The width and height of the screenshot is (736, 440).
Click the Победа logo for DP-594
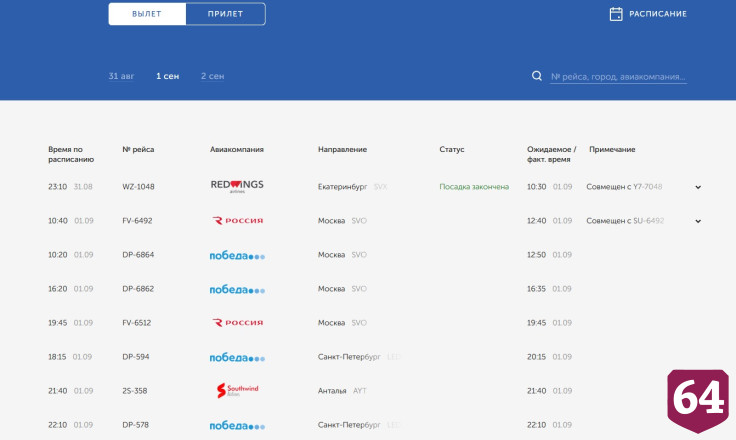(237, 357)
